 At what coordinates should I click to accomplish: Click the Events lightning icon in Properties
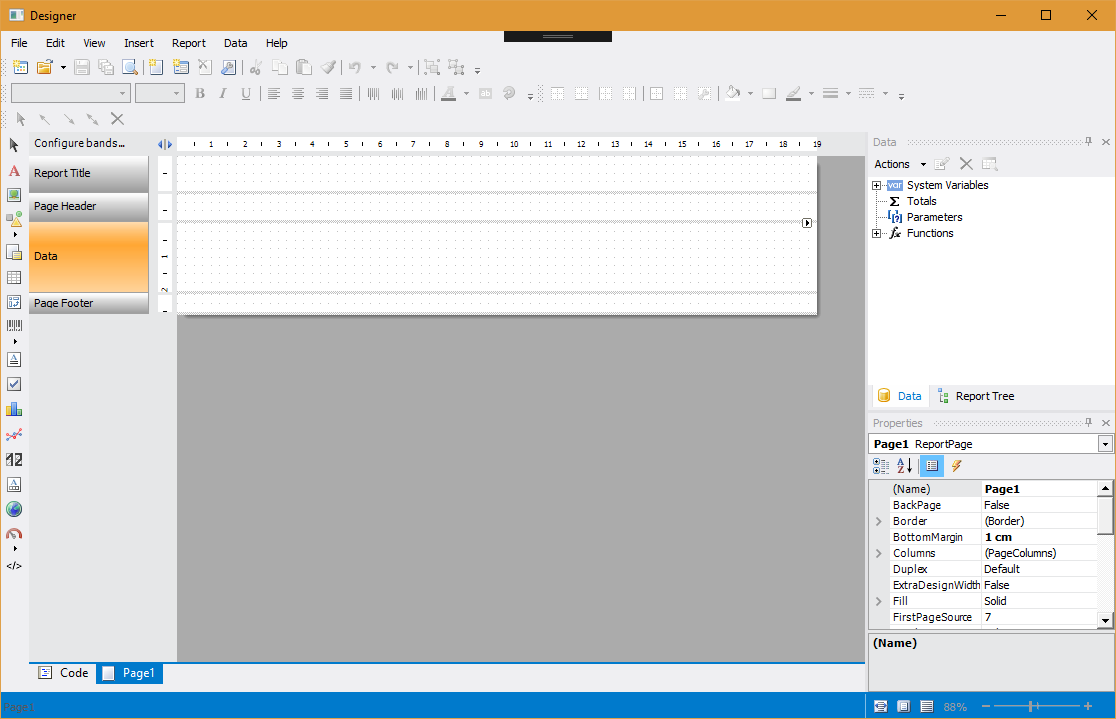(957, 466)
